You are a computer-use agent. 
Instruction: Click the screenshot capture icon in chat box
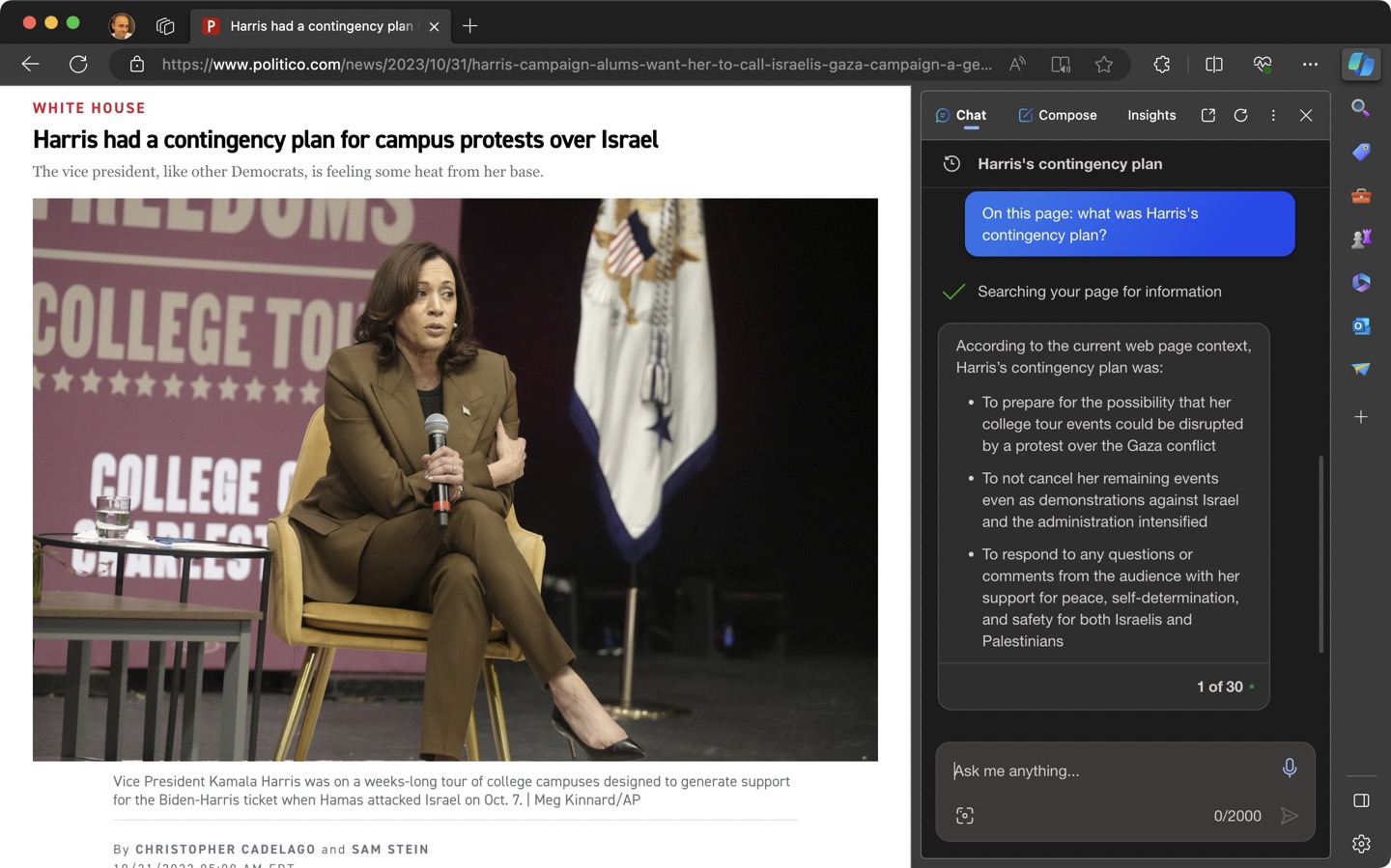coord(964,816)
